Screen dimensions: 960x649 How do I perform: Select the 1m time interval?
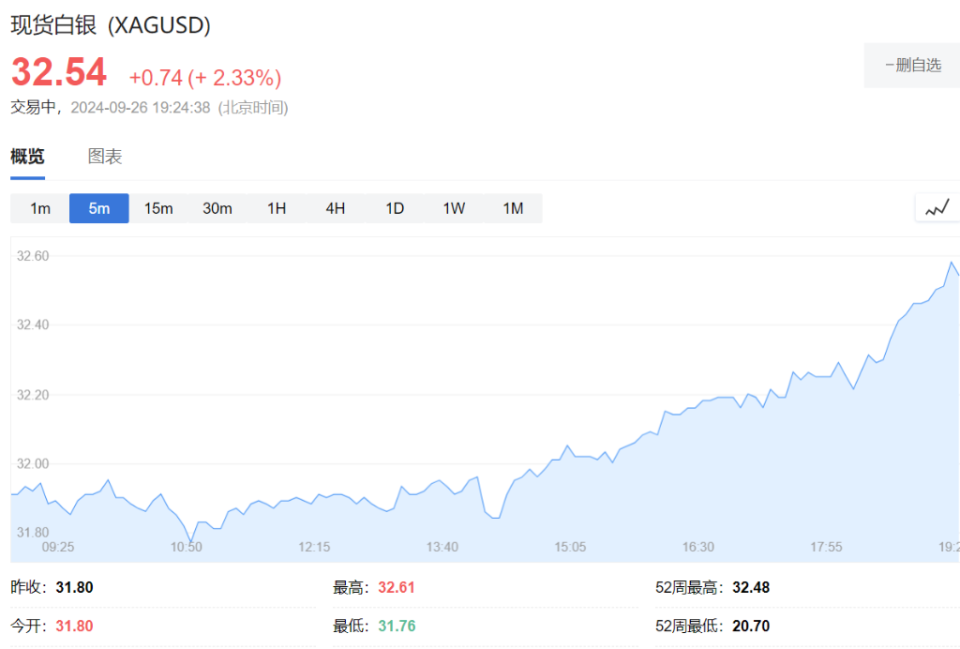(40, 208)
